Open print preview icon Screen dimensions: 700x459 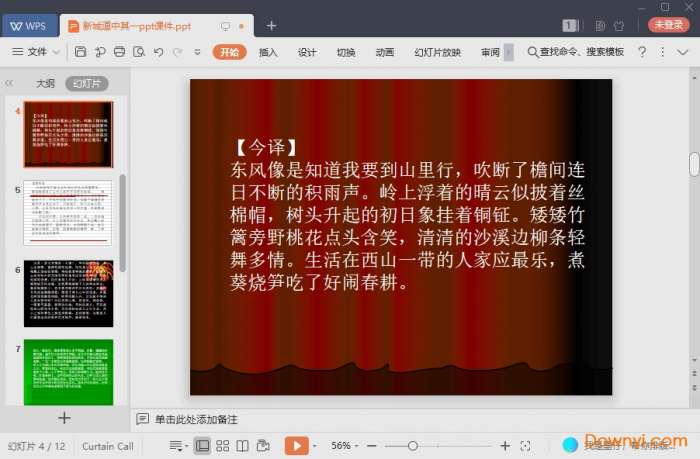139,52
